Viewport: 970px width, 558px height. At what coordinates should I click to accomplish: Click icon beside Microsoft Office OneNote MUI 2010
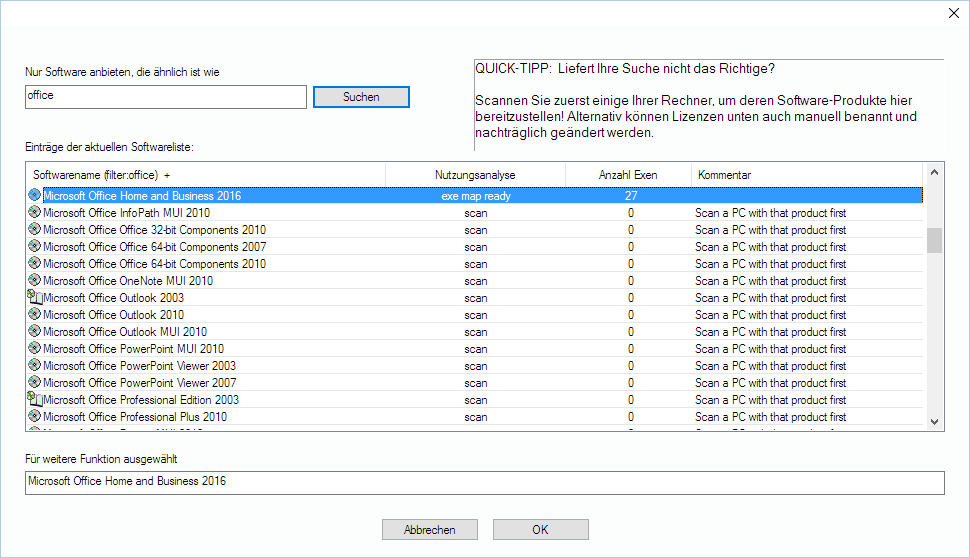click(35, 281)
